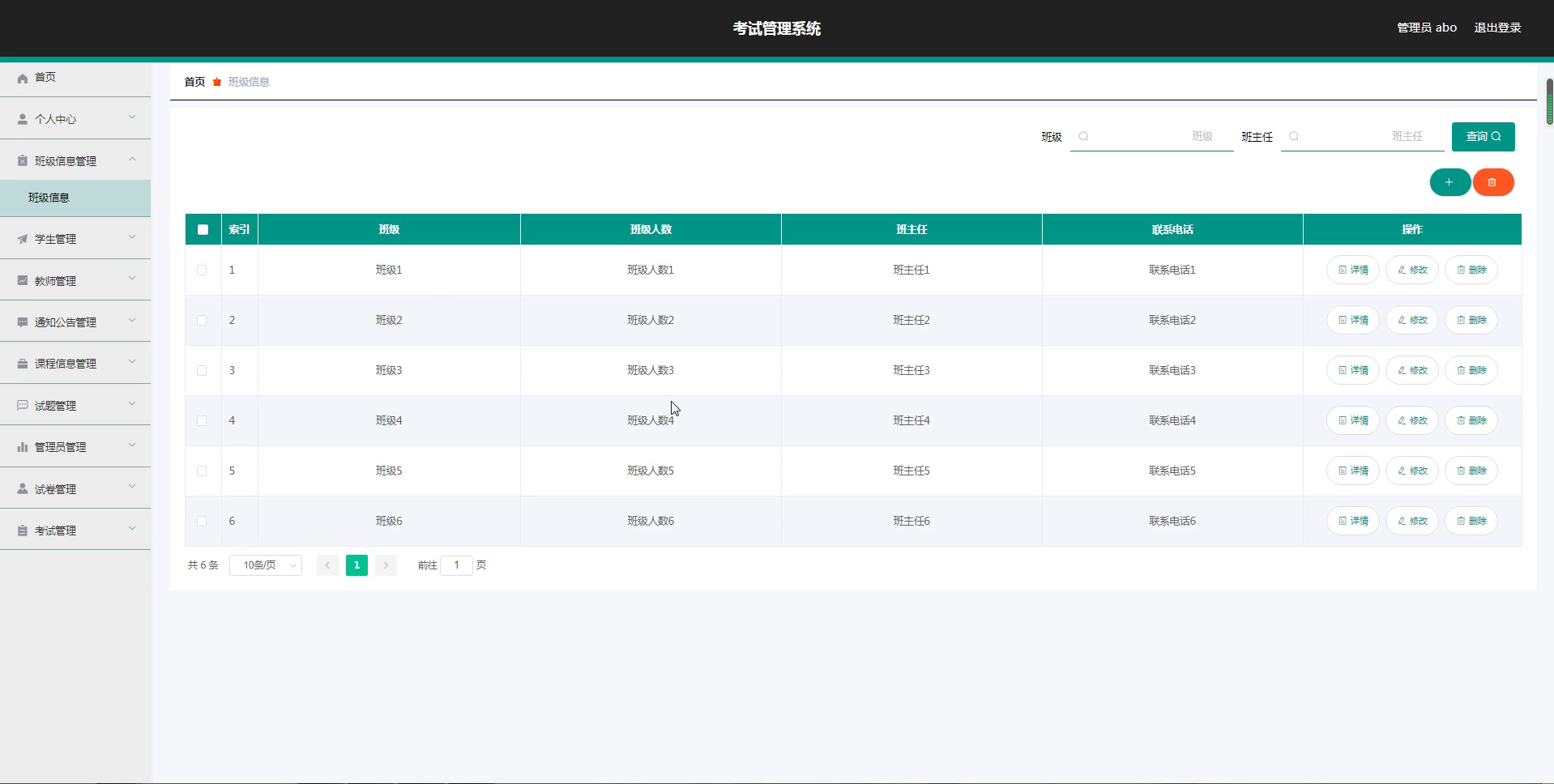Viewport: 1554px width, 784px height.
Task: Click the 查询 search button
Action: tap(1483, 137)
